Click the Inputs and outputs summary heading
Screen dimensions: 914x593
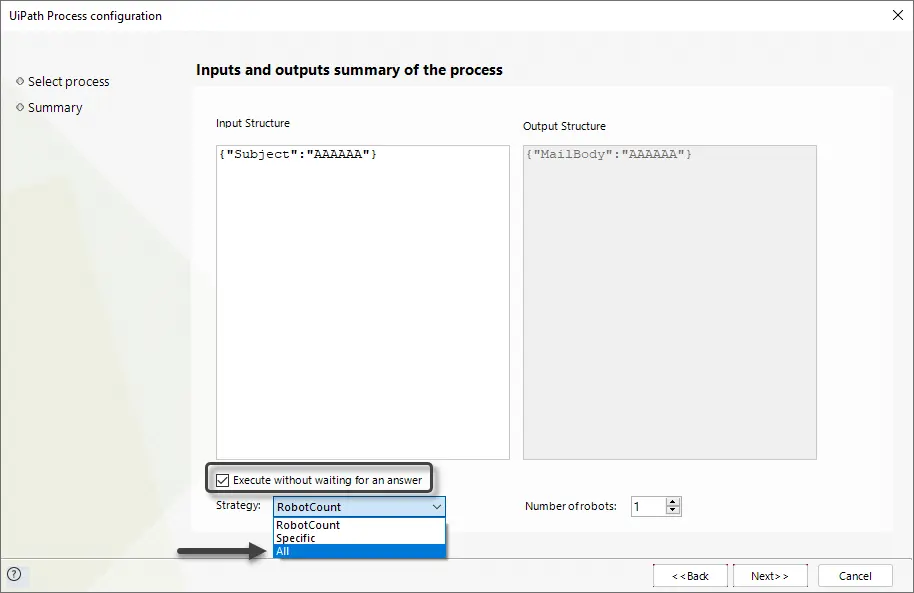pyautogui.click(x=349, y=70)
